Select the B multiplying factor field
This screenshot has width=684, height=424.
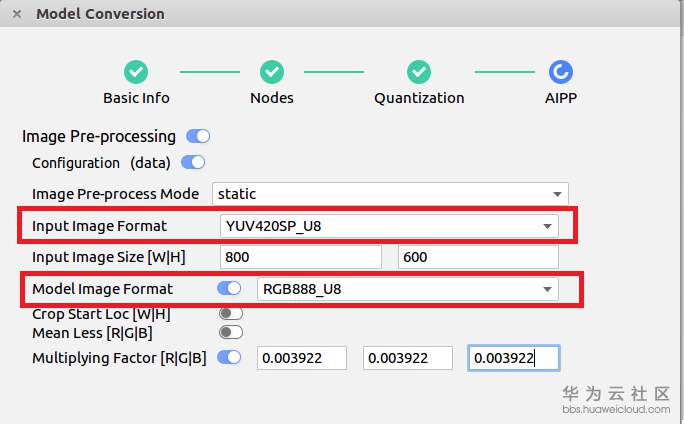click(513, 358)
